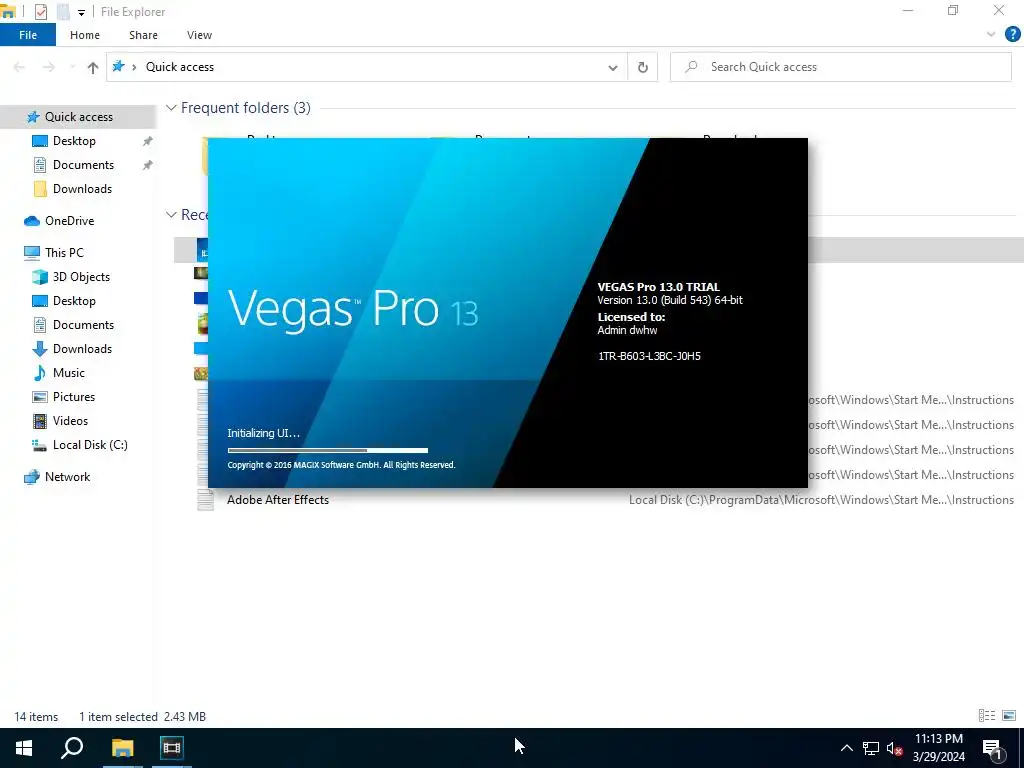This screenshot has height=768, width=1024.
Task: Open Windows taskbar search
Action: coord(72,748)
